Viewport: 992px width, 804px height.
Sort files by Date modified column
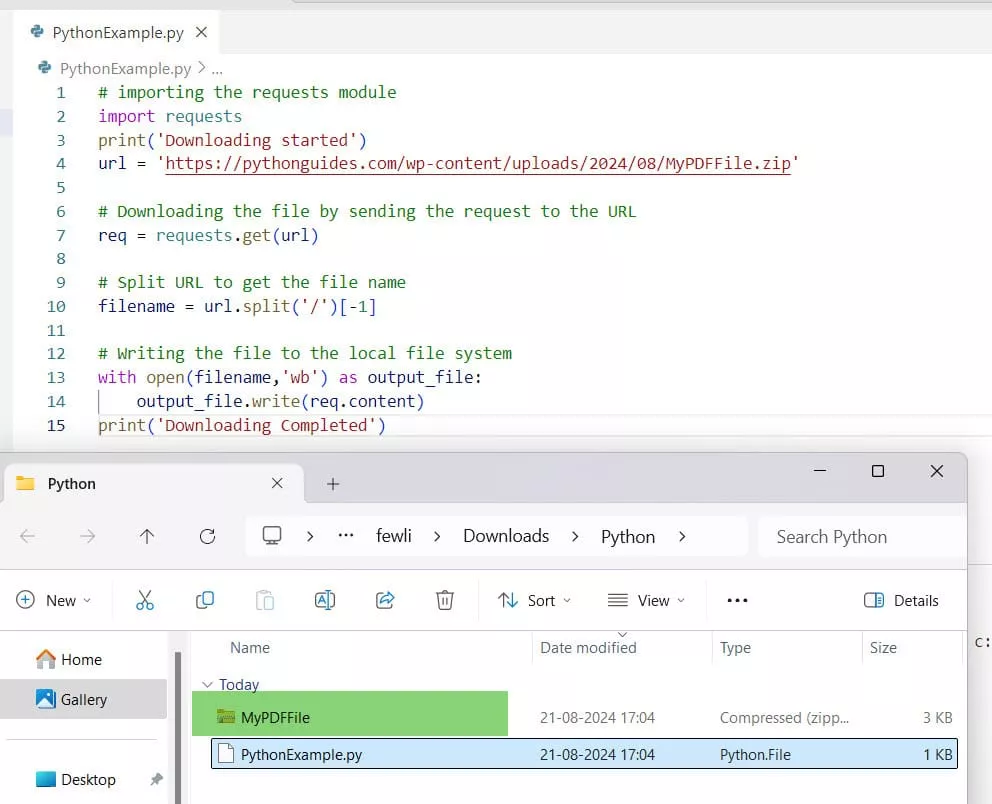tap(588, 648)
